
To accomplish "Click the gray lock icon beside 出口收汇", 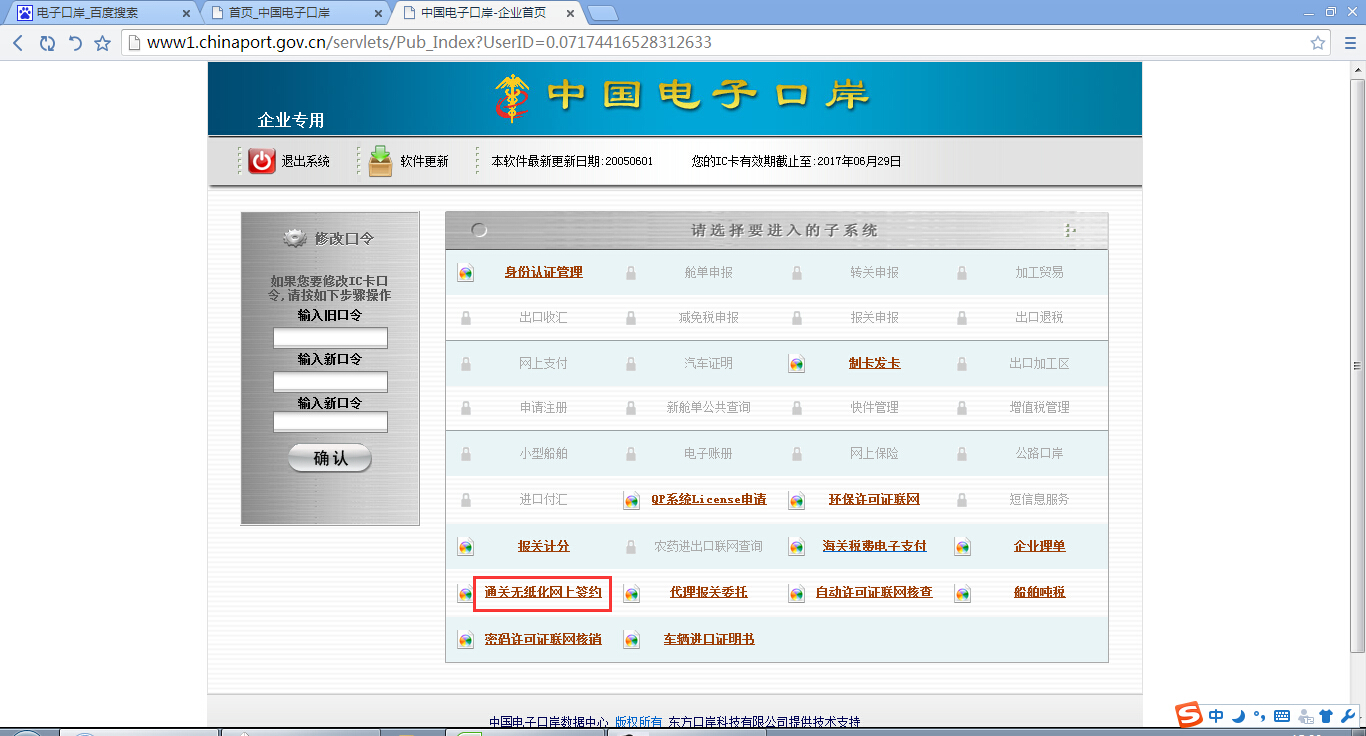I will pos(465,318).
